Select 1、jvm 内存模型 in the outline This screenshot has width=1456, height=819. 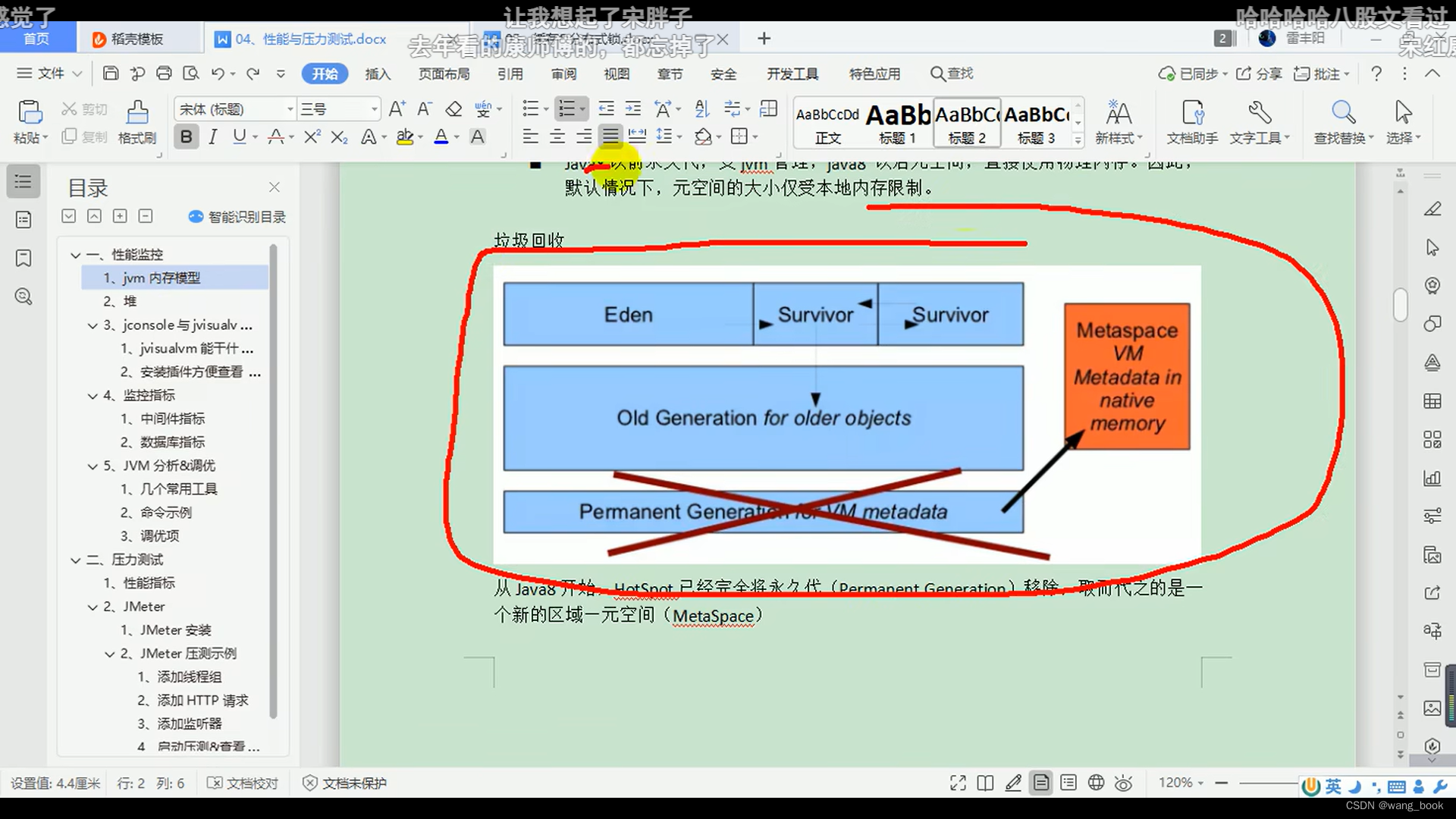[175, 278]
